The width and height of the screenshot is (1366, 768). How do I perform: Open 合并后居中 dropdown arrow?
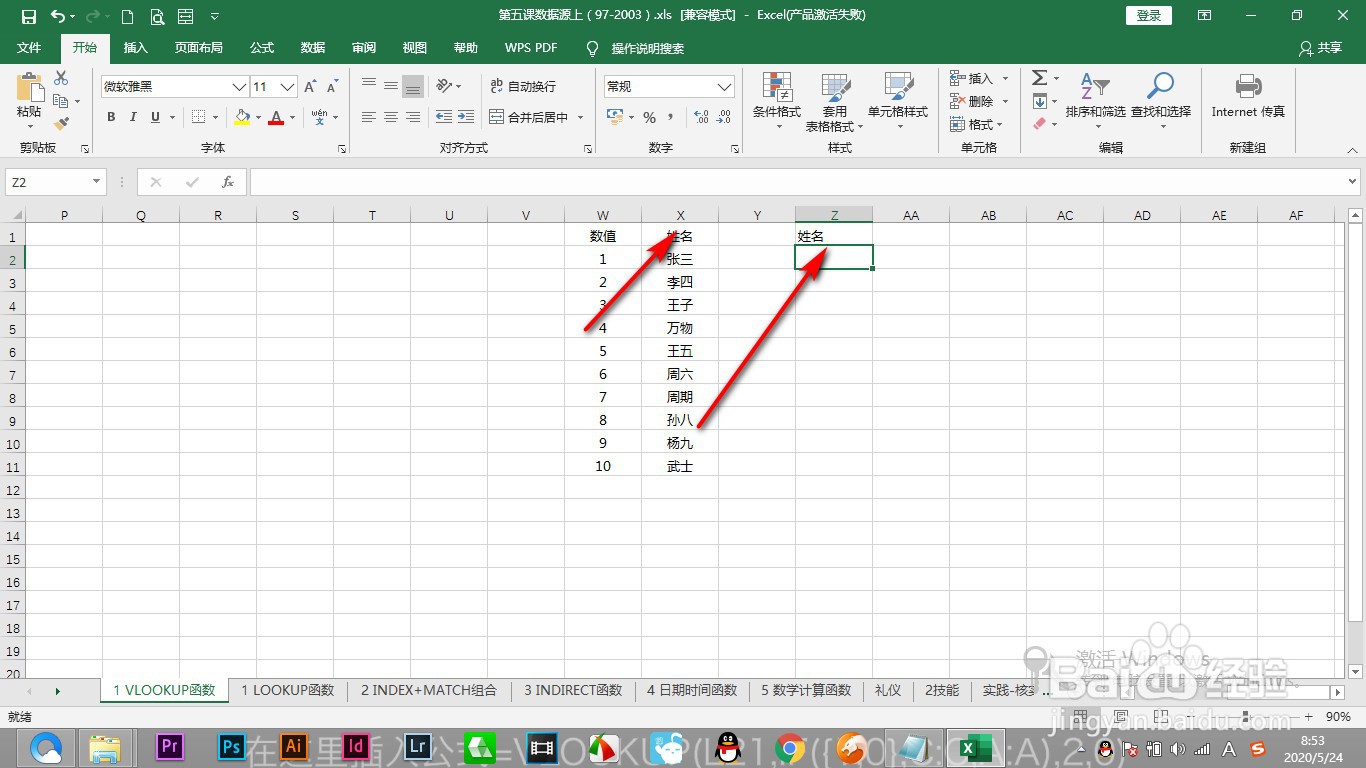(580, 117)
